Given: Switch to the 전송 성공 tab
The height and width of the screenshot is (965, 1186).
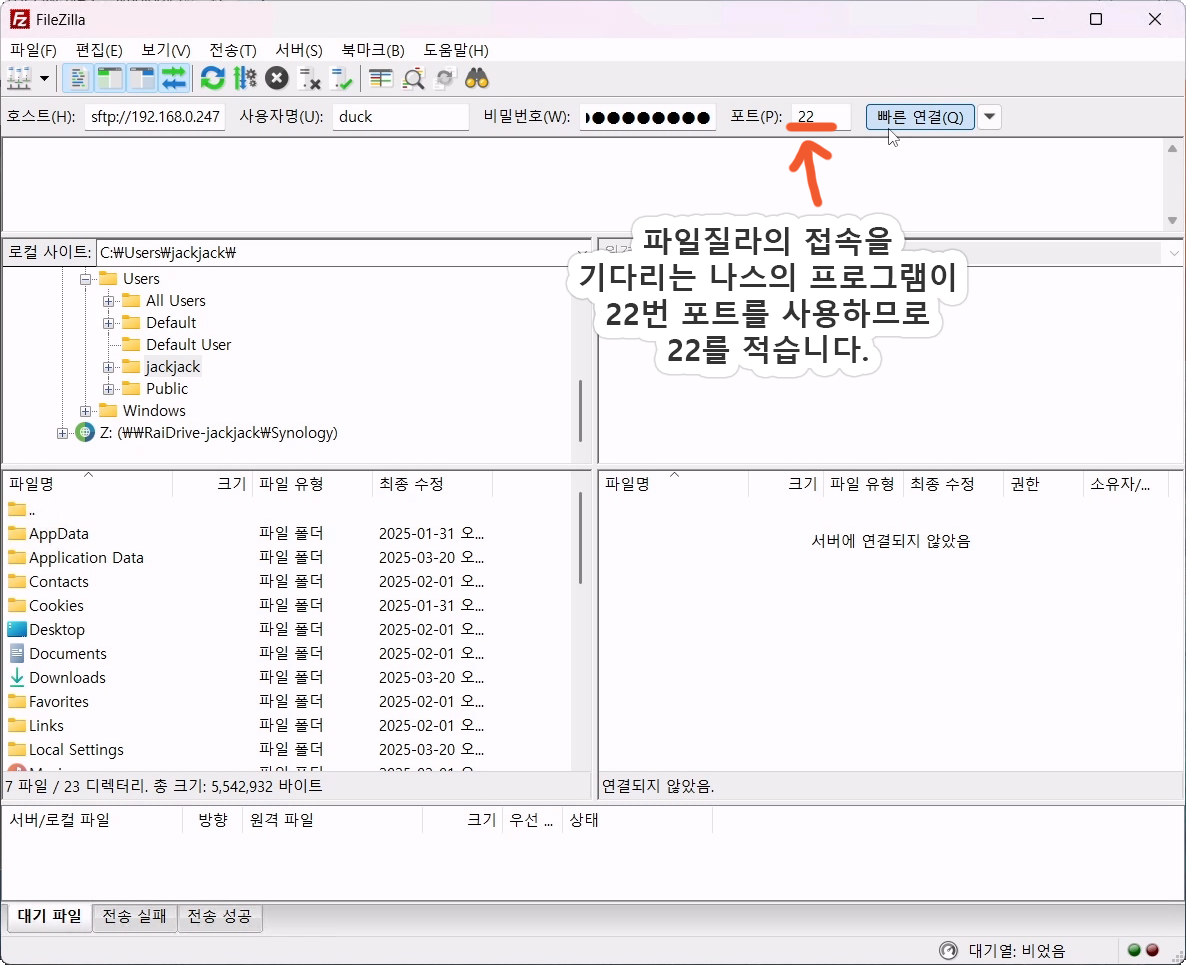Looking at the screenshot, I should 219,917.
